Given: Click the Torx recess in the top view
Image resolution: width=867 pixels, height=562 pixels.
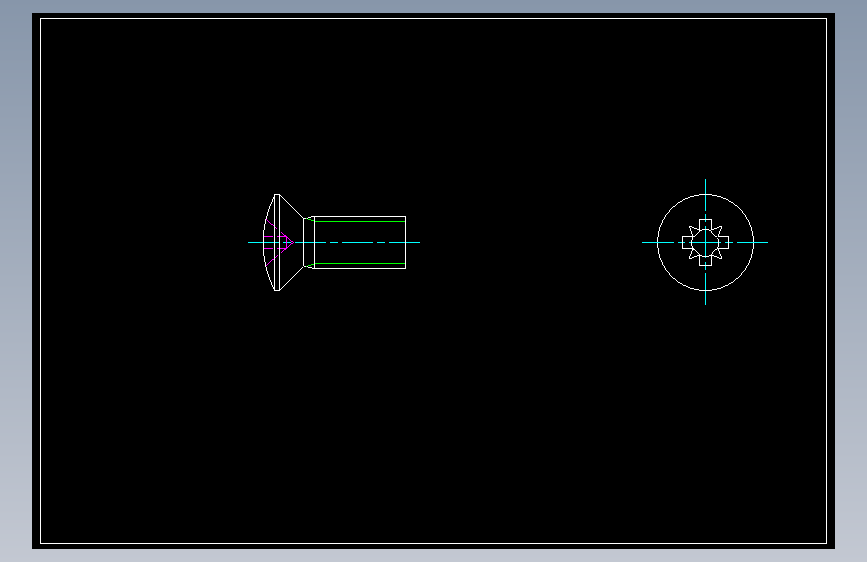Looking at the screenshot, I should point(705,242).
